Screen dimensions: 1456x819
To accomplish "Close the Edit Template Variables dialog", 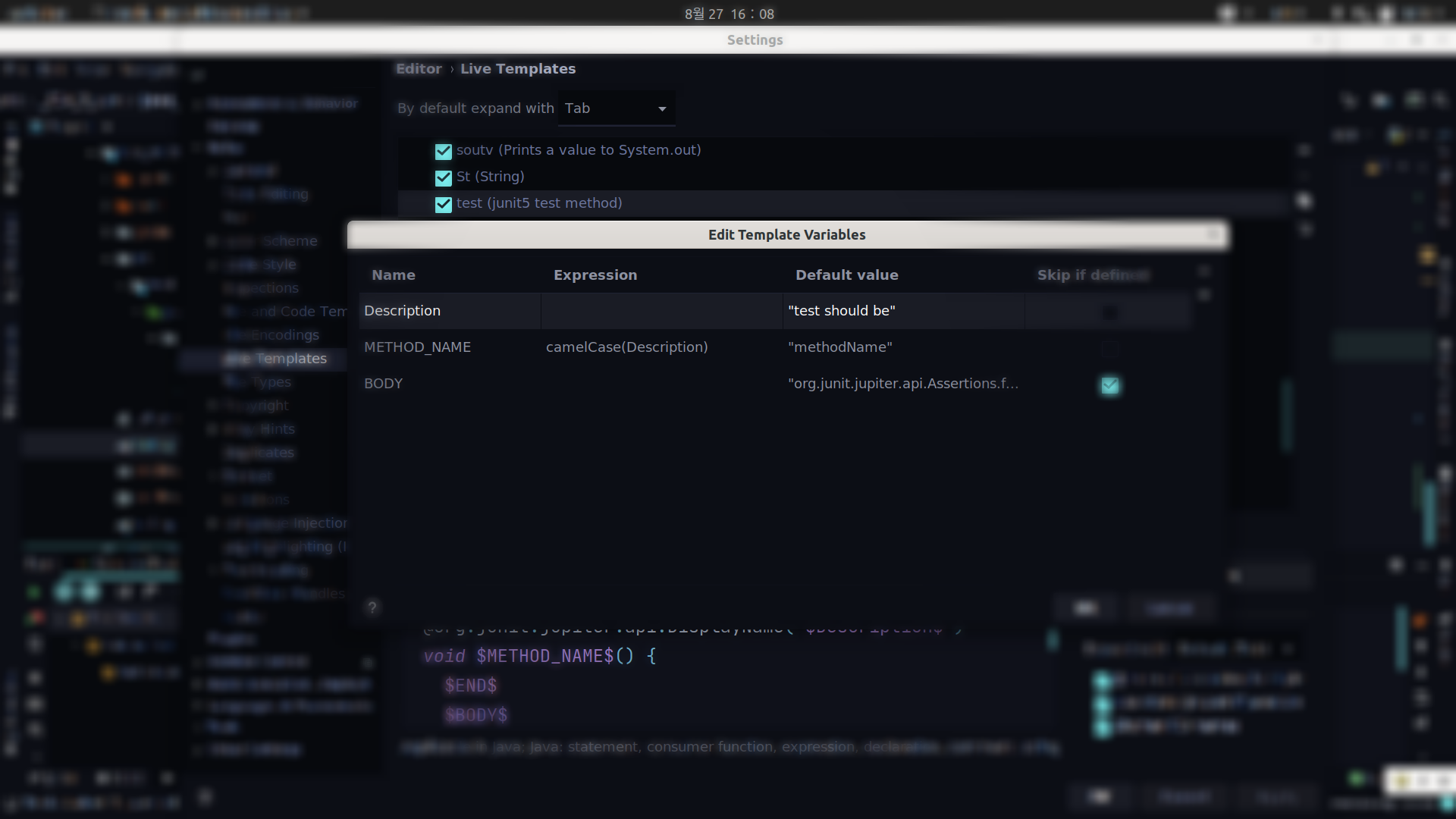I will coord(1215,234).
